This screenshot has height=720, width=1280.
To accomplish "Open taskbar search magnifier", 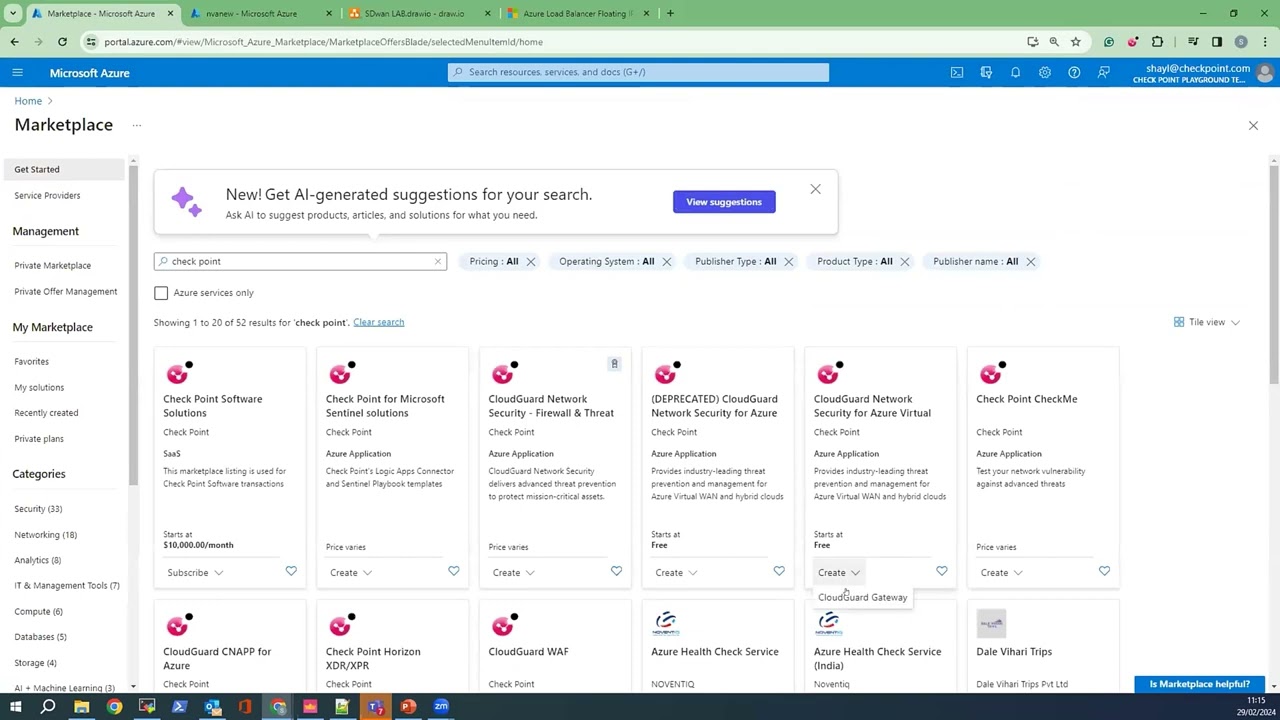I will tap(48, 707).
